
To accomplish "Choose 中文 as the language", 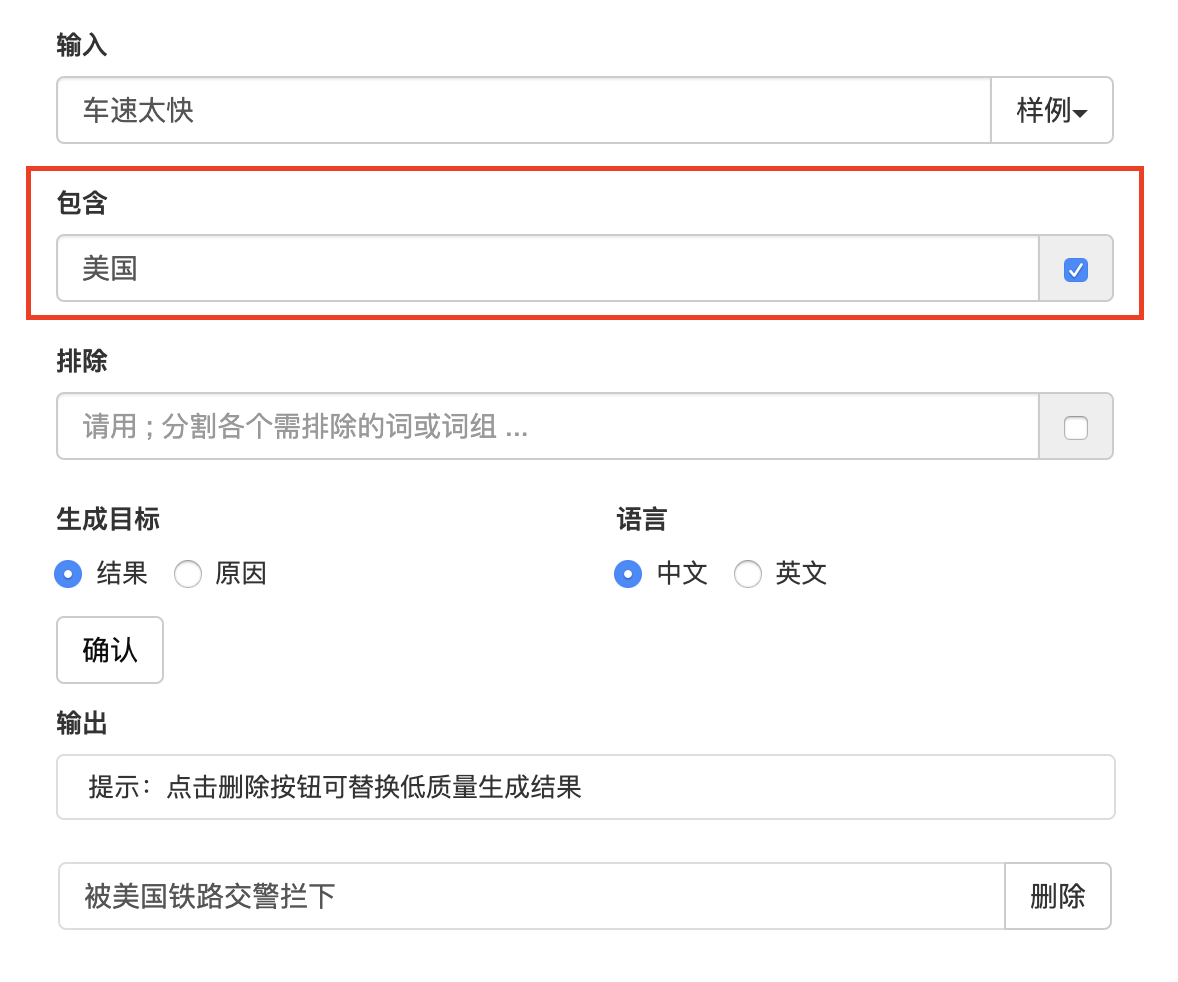I will coord(628,574).
